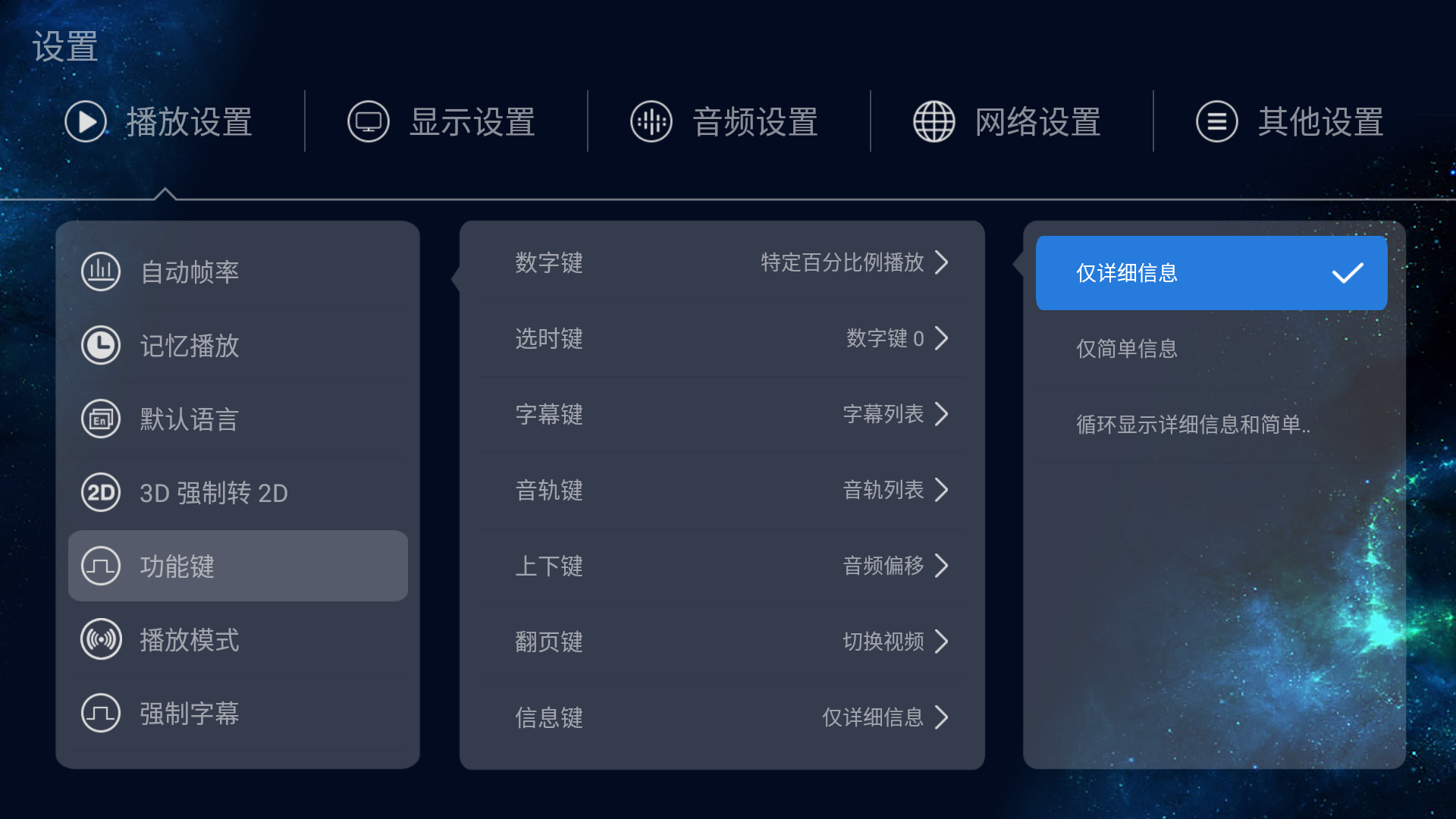The height and width of the screenshot is (819, 1456).
Task: Click the list icon for 其他设置
Action: click(1217, 121)
